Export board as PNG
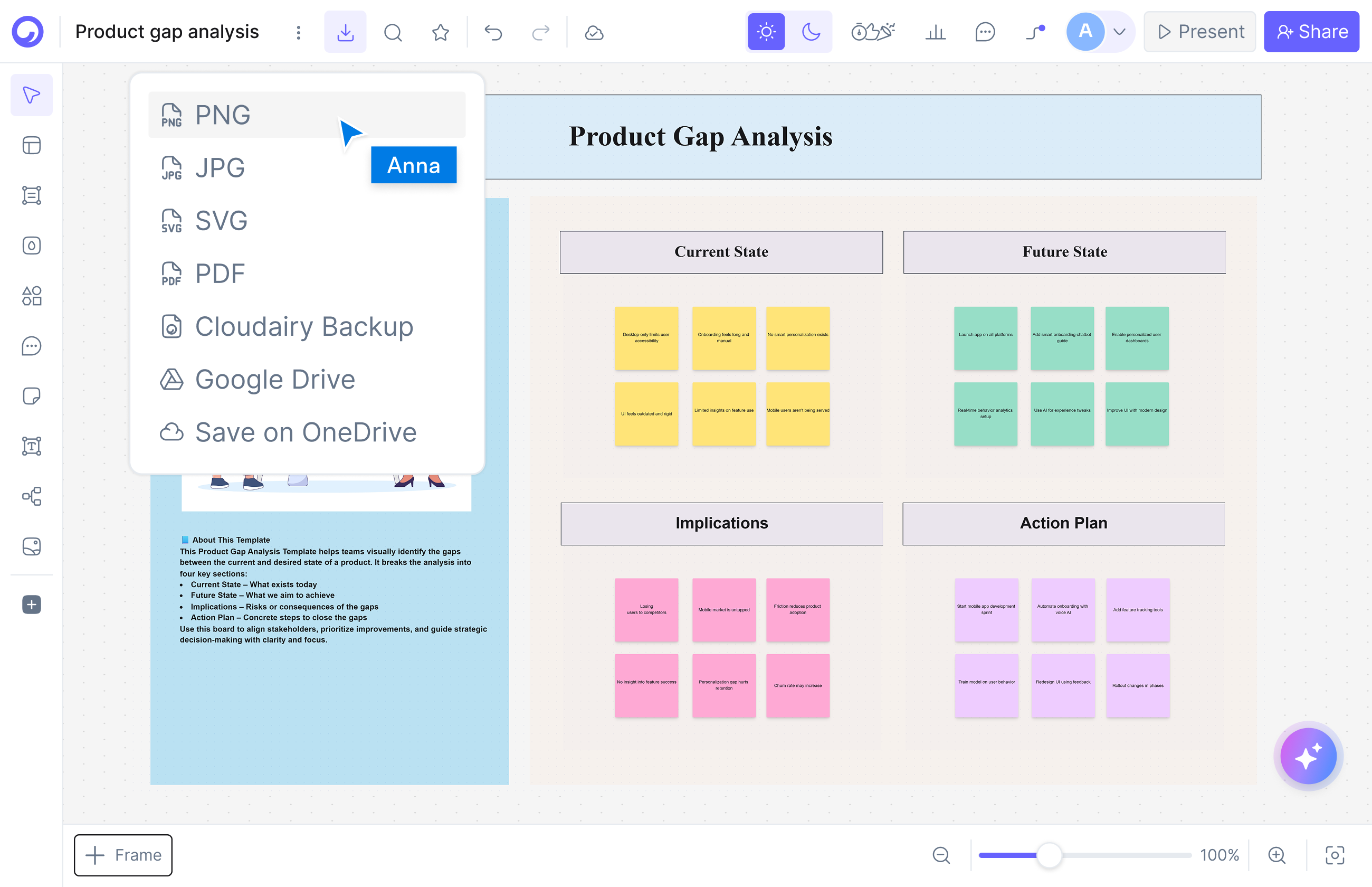This screenshot has height=887, width=1372. 307,115
